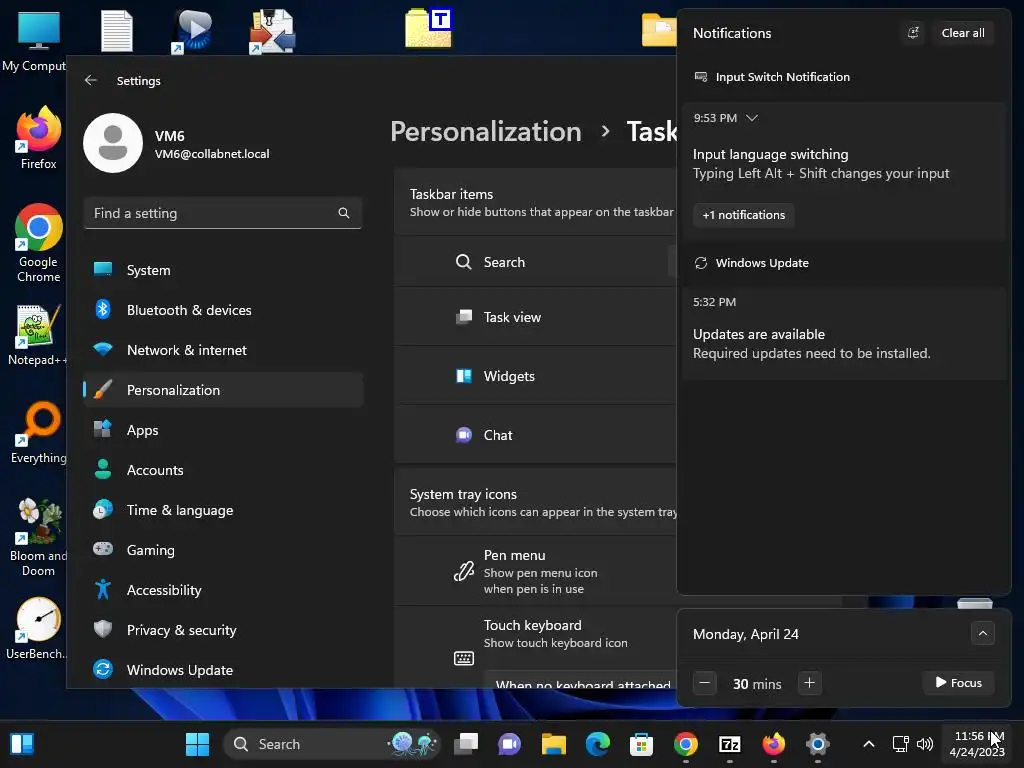
Task: Switch to Firefox on the taskbar
Action: tap(773, 744)
